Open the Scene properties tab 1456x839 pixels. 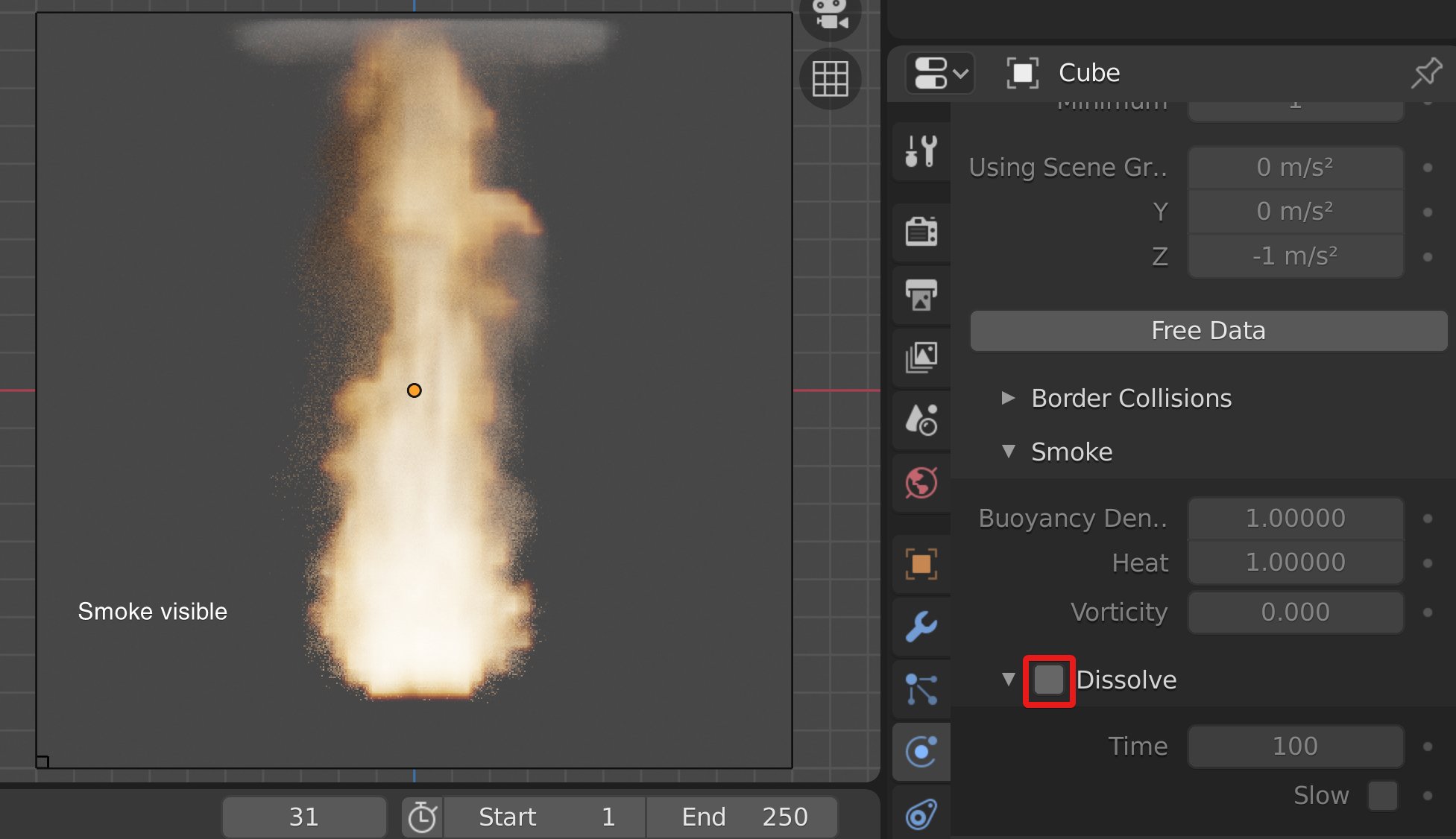[x=921, y=420]
